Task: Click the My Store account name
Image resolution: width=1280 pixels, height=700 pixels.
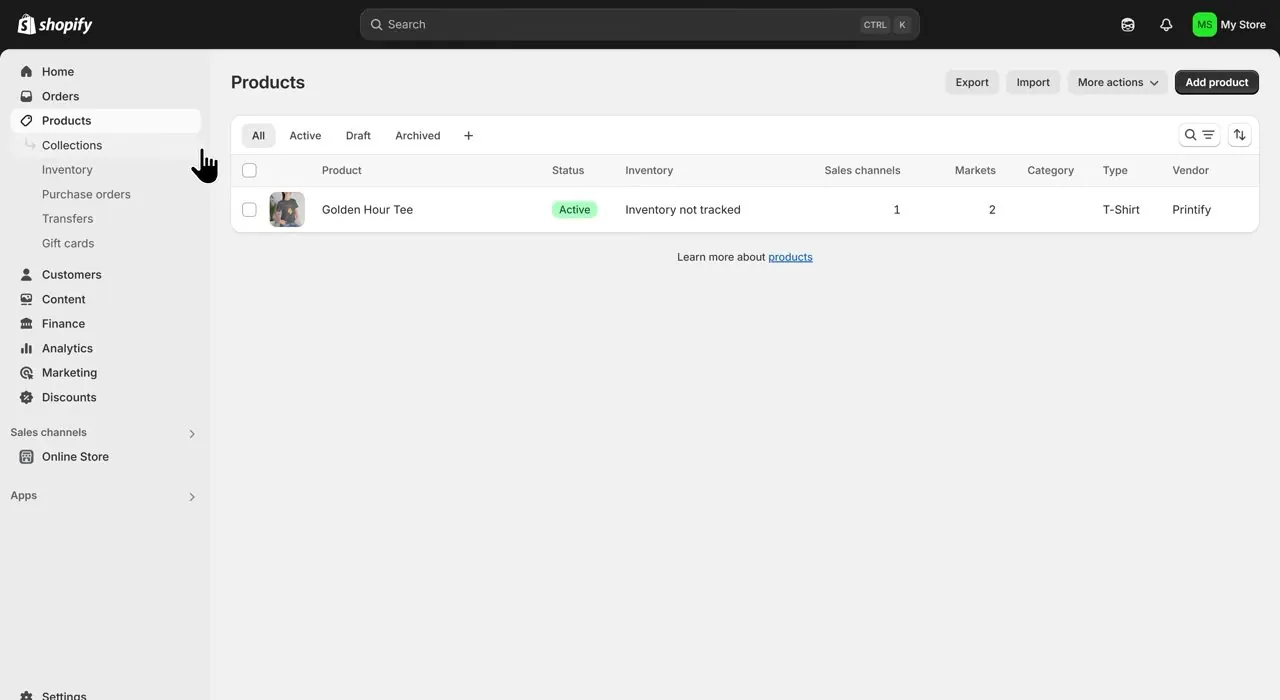Action: tap(1243, 25)
